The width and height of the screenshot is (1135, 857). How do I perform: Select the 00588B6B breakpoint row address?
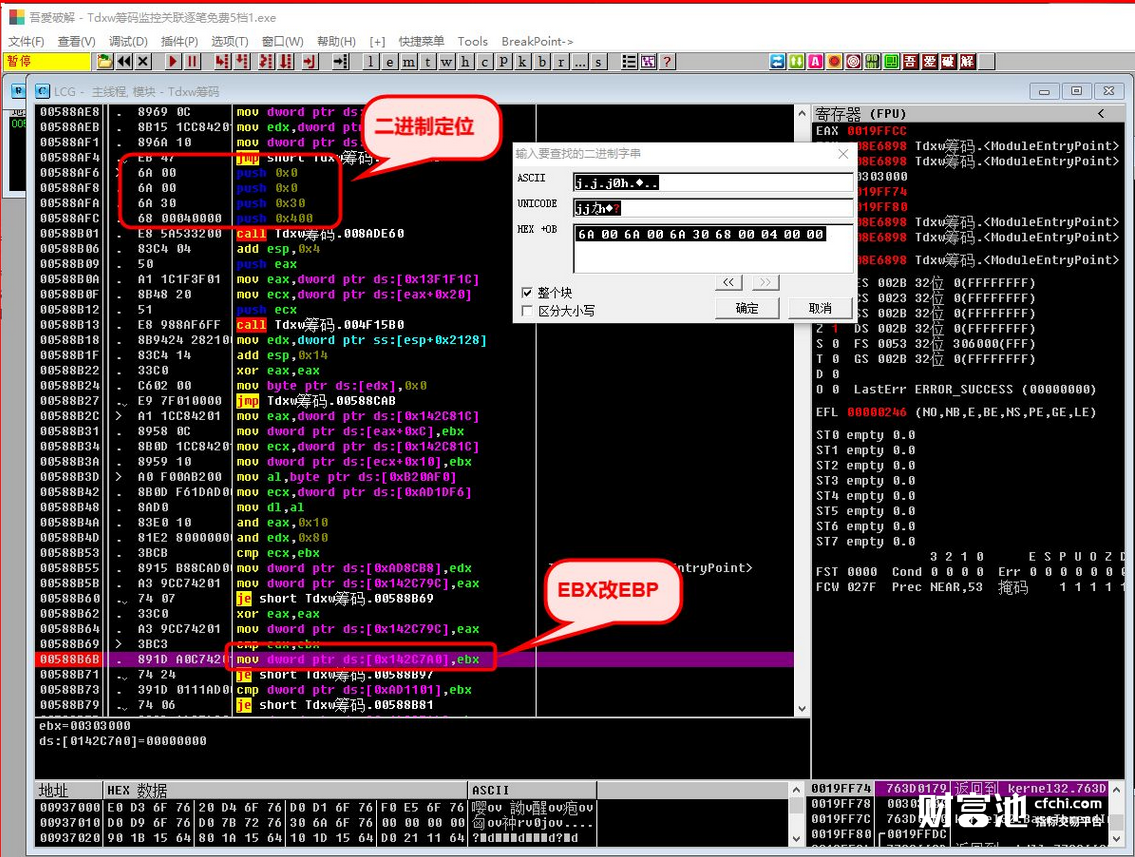[70, 659]
